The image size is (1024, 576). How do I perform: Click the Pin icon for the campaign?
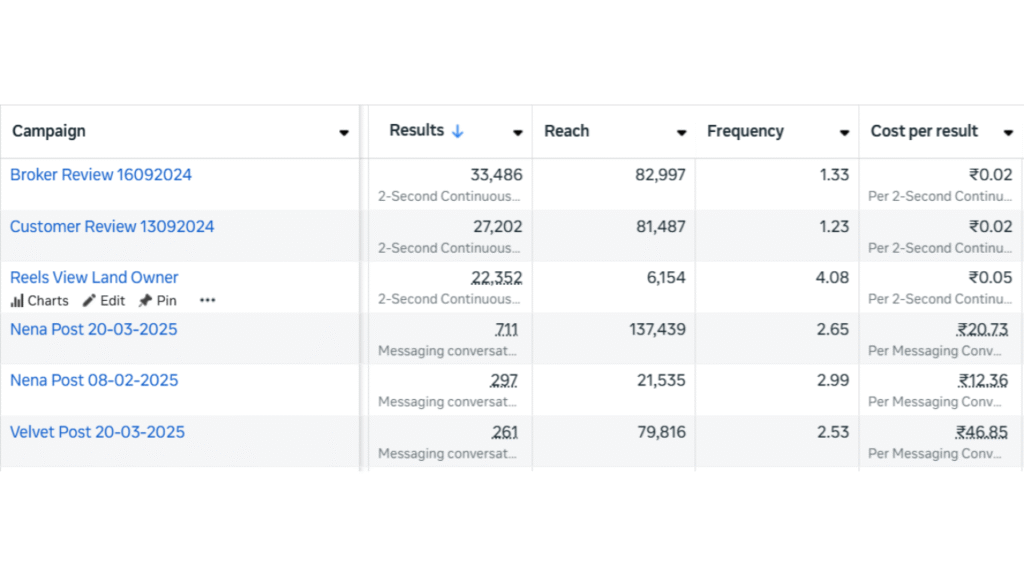click(145, 301)
